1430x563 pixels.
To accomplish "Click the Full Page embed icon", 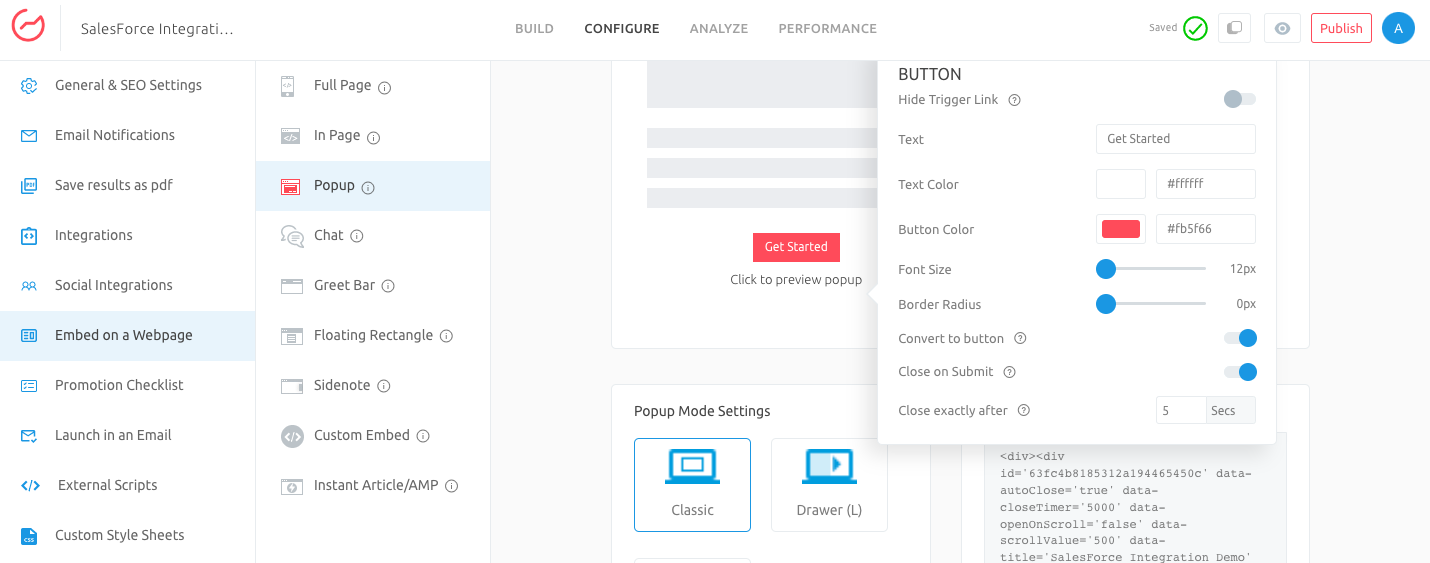I will click(287, 86).
